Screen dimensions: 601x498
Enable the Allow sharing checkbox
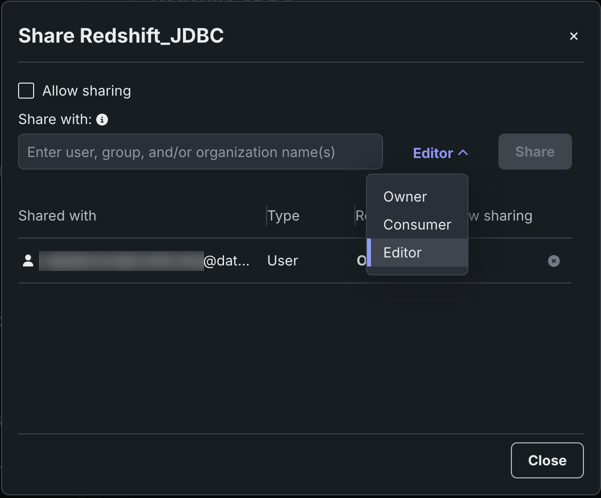pos(26,91)
